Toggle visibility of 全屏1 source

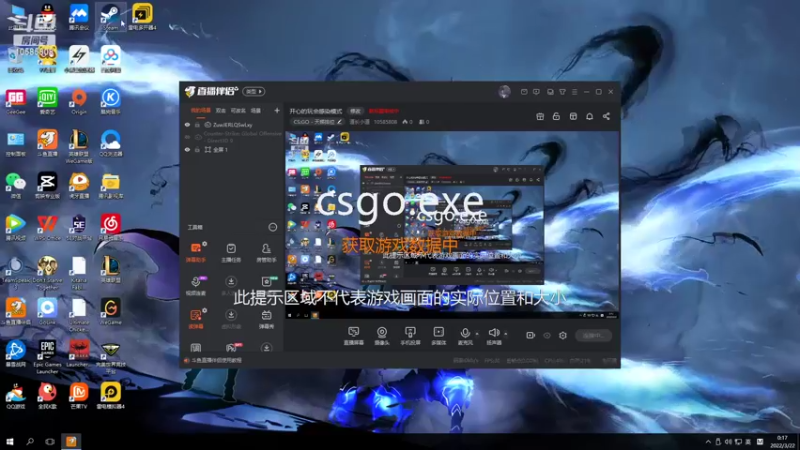[187, 149]
